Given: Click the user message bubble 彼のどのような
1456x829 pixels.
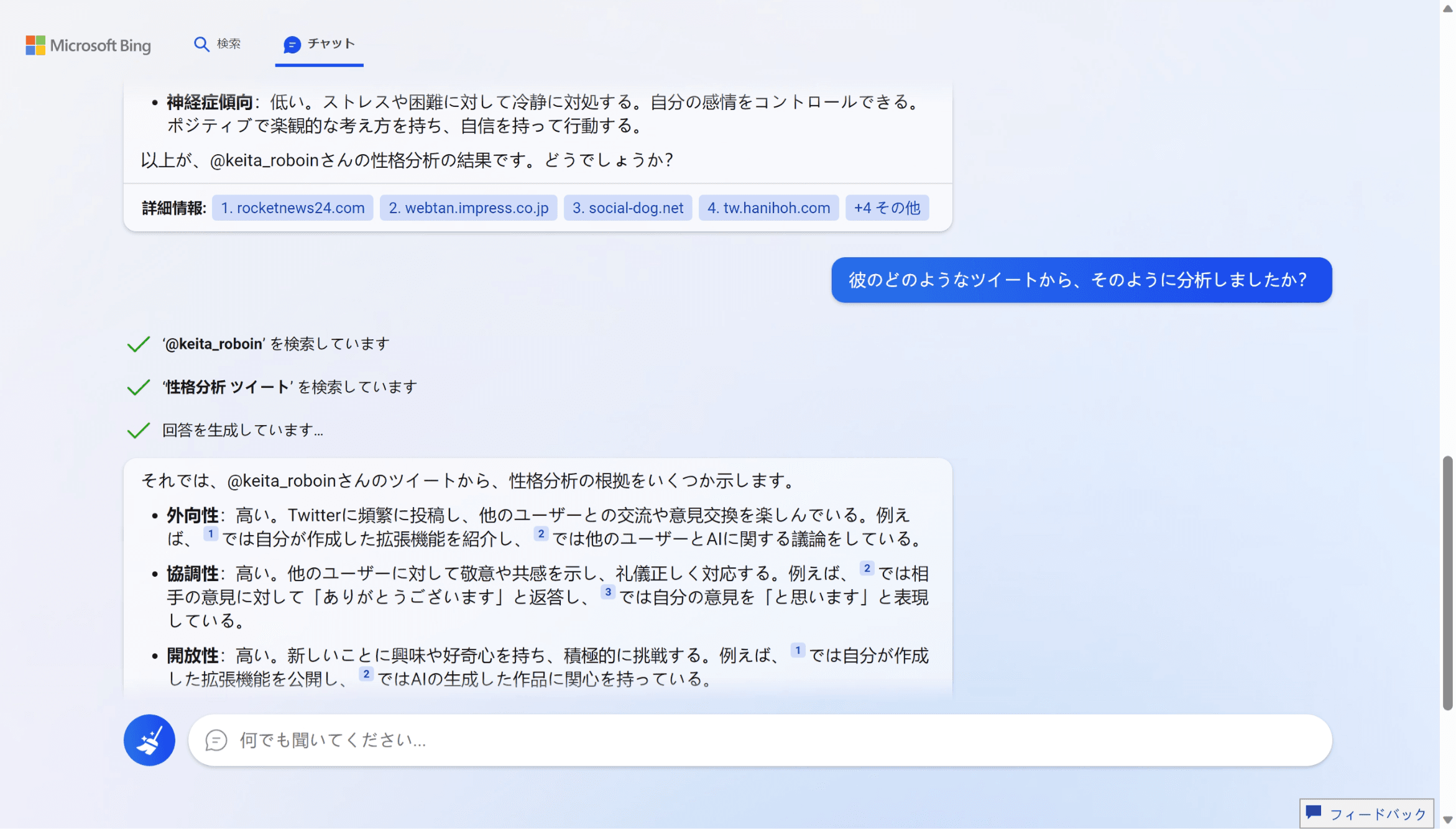Looking at the screenshot, I should pyautogui.click(x=1082, y=280).
